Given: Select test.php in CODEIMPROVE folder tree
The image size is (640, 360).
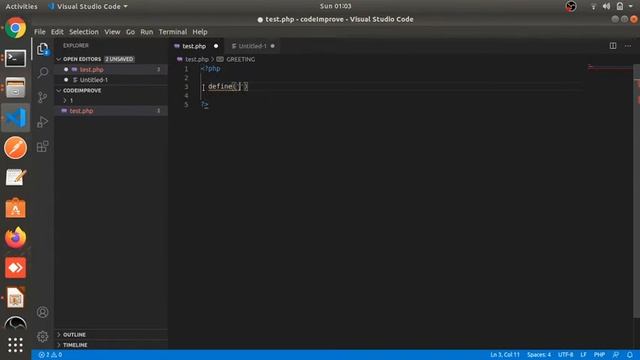Looking at the screenshot, I should pos(111,111).
